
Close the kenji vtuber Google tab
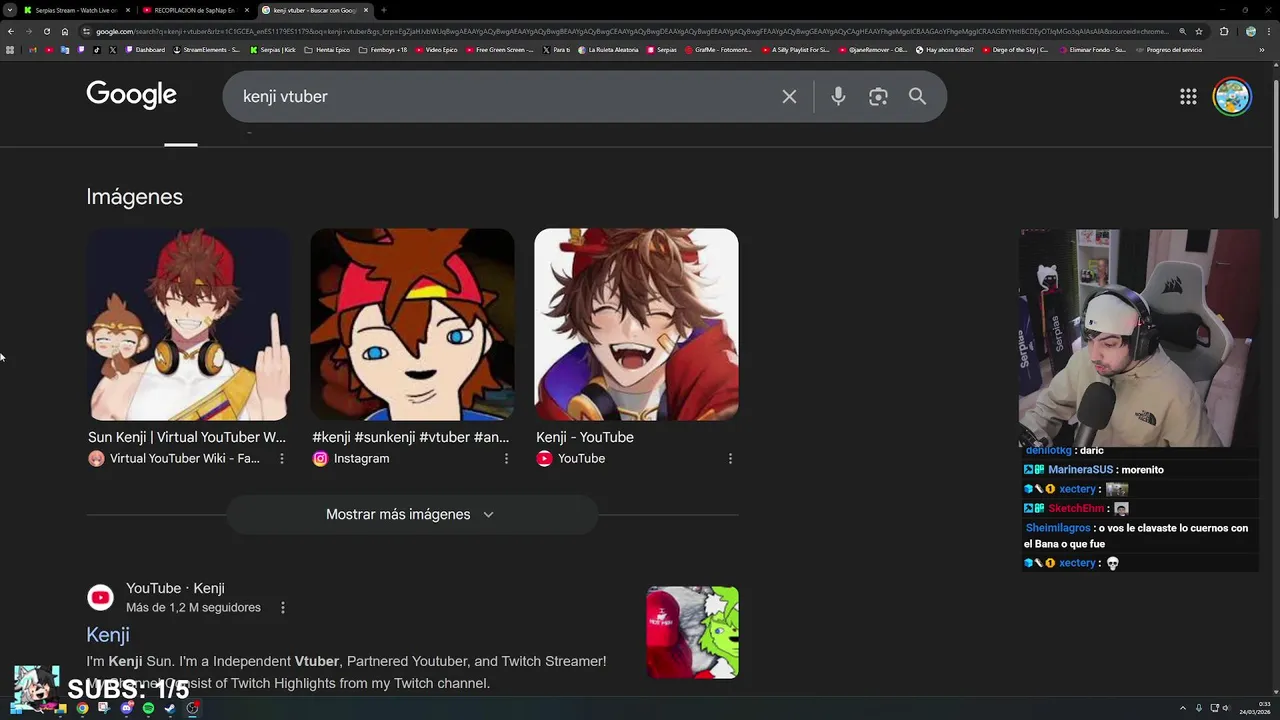point(366,10)
